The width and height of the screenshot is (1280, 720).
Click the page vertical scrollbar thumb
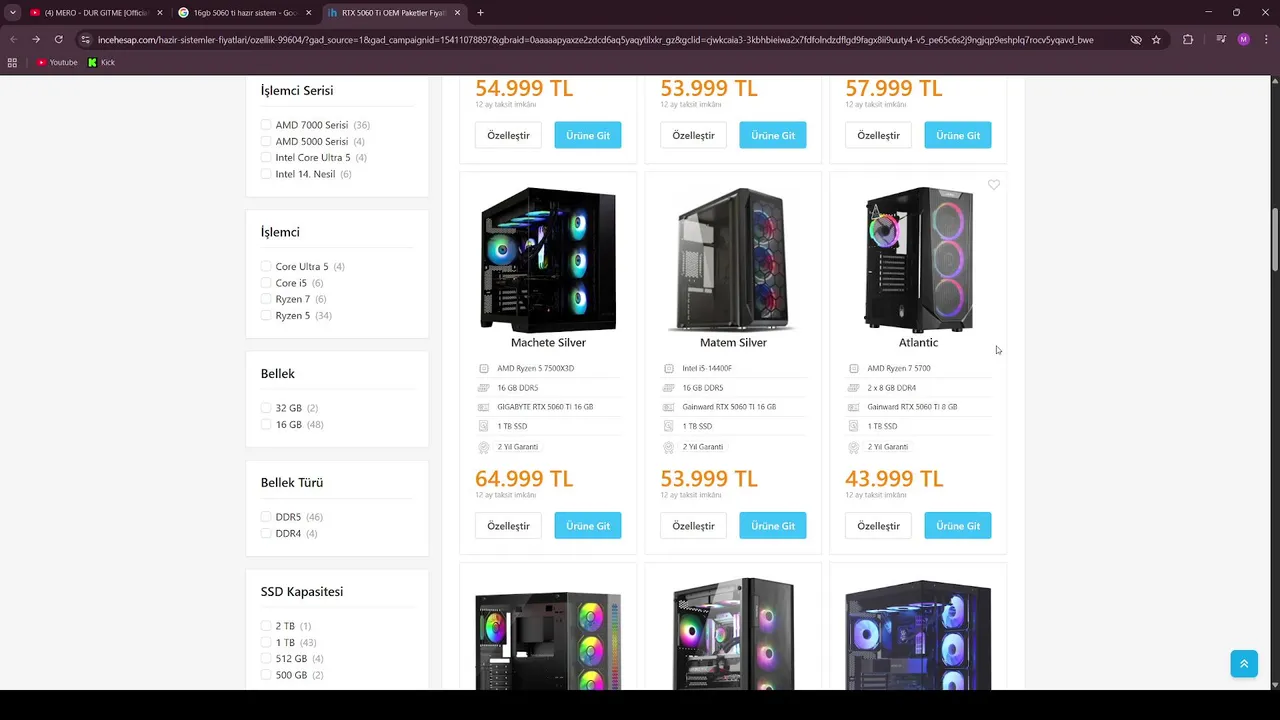(x=1275, y=238)
